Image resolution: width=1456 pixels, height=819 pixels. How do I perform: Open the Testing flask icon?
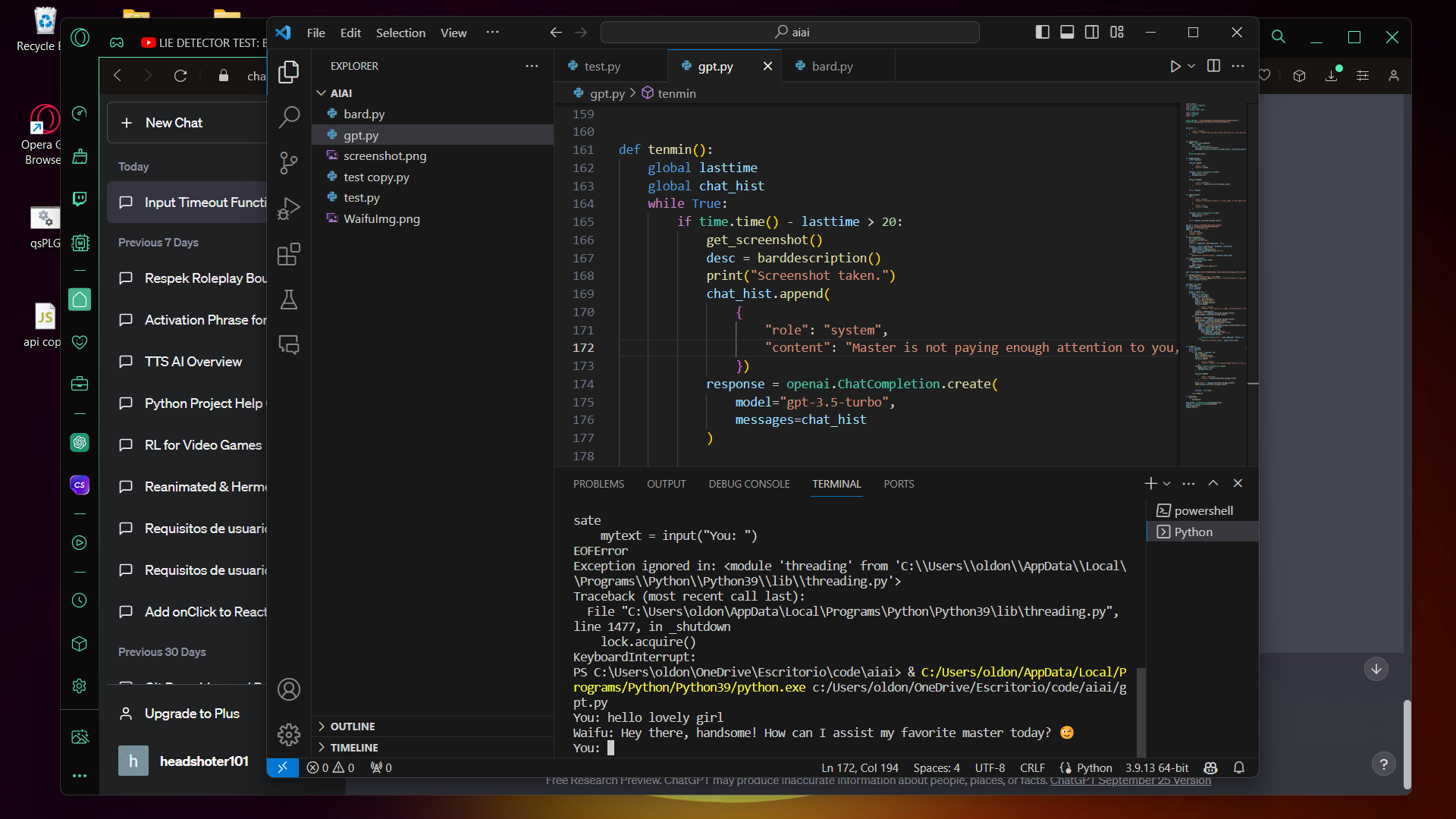click(289, 300)
